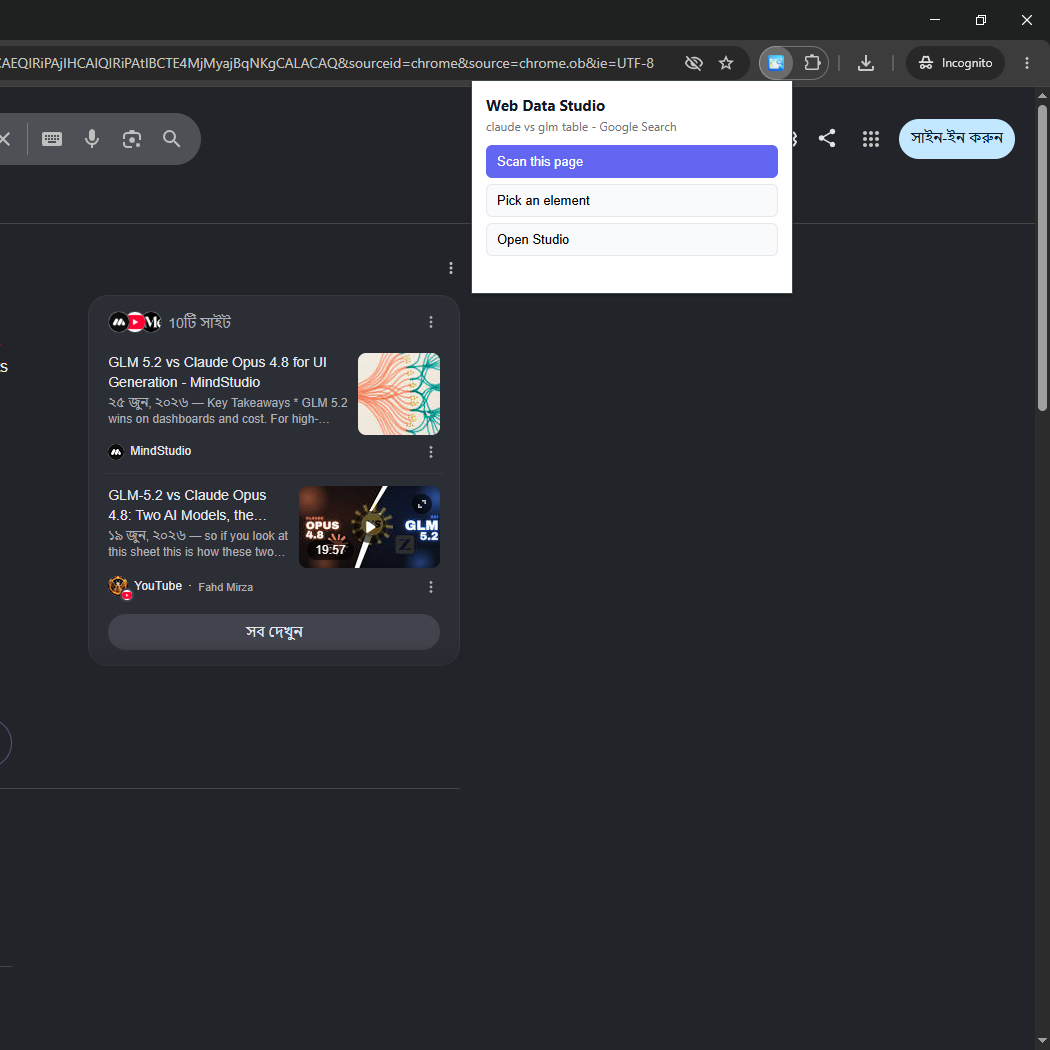Click stacked site favicons in card header

click(135, 322)
